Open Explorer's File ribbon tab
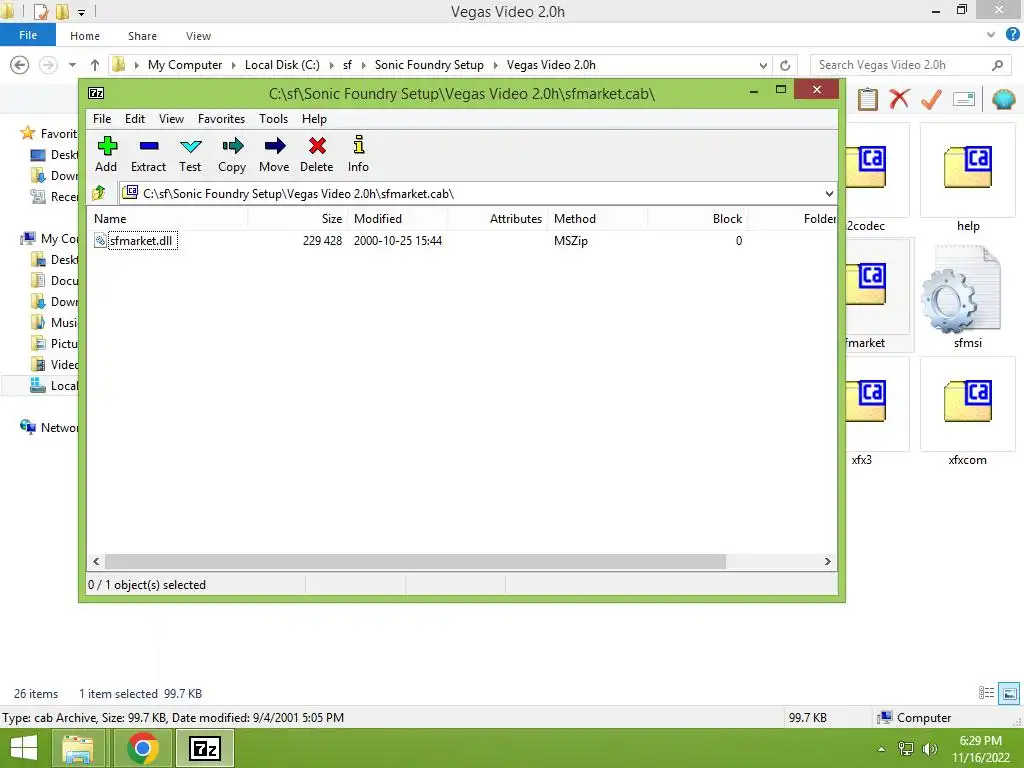1024x768 pixels. point(28,35)
